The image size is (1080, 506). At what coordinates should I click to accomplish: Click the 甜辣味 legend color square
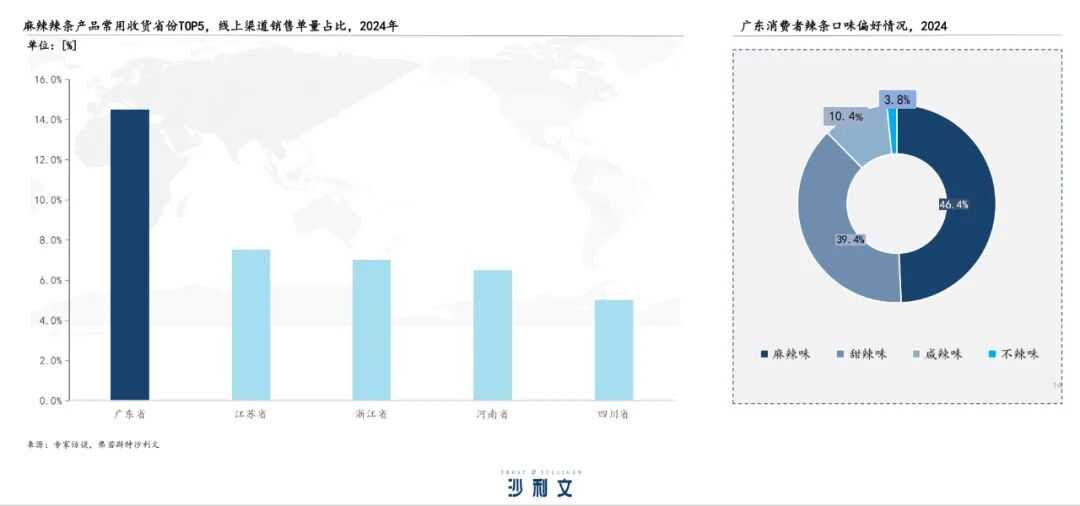click(840, 354)
